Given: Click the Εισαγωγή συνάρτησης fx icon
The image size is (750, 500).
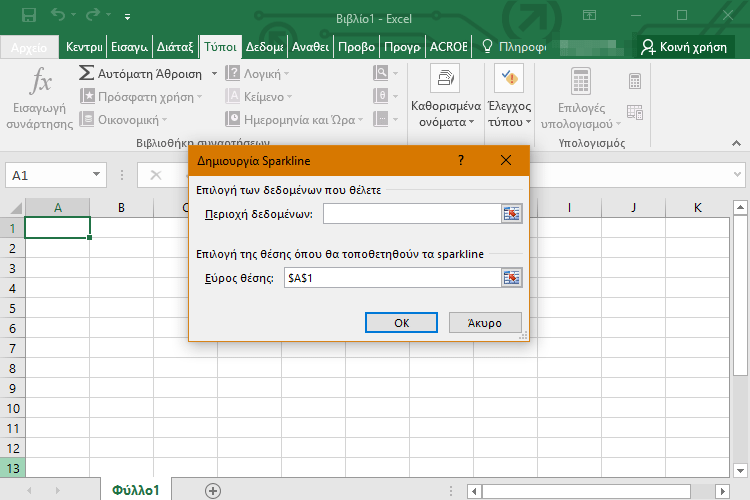Looking at the screenshot, I should point(40,81).
